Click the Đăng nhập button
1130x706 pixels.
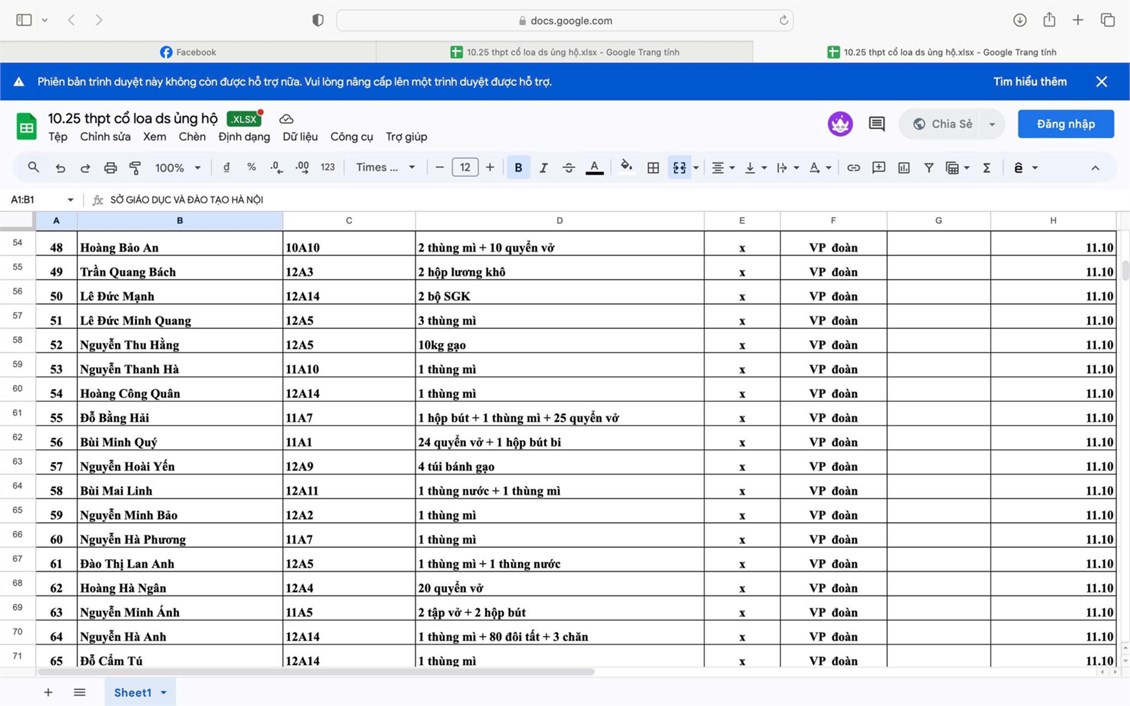click(x=1065, y=124)
